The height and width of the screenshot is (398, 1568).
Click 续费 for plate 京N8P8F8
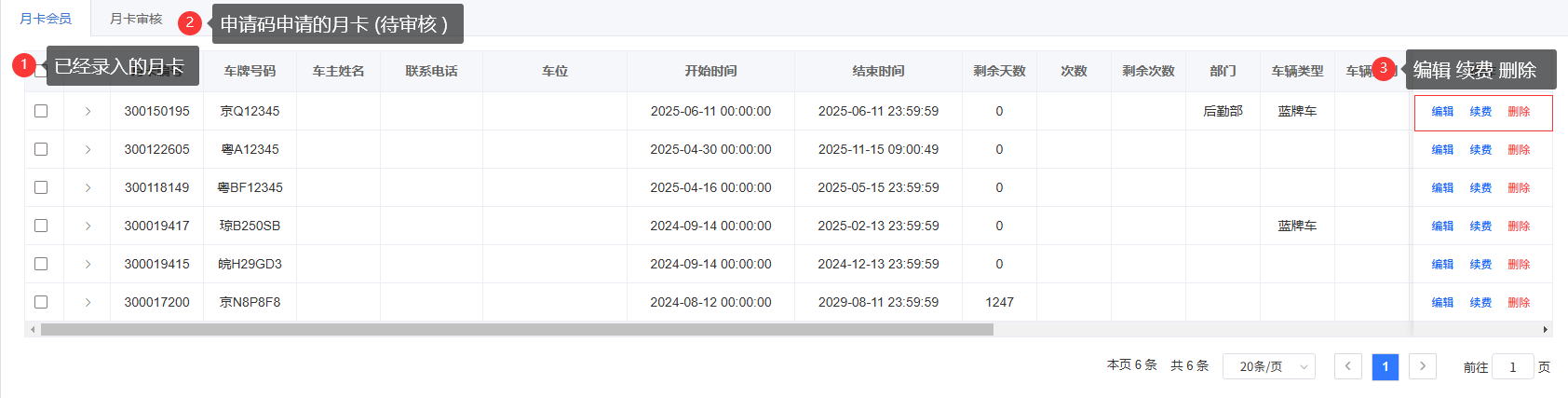coord(1480,303)
